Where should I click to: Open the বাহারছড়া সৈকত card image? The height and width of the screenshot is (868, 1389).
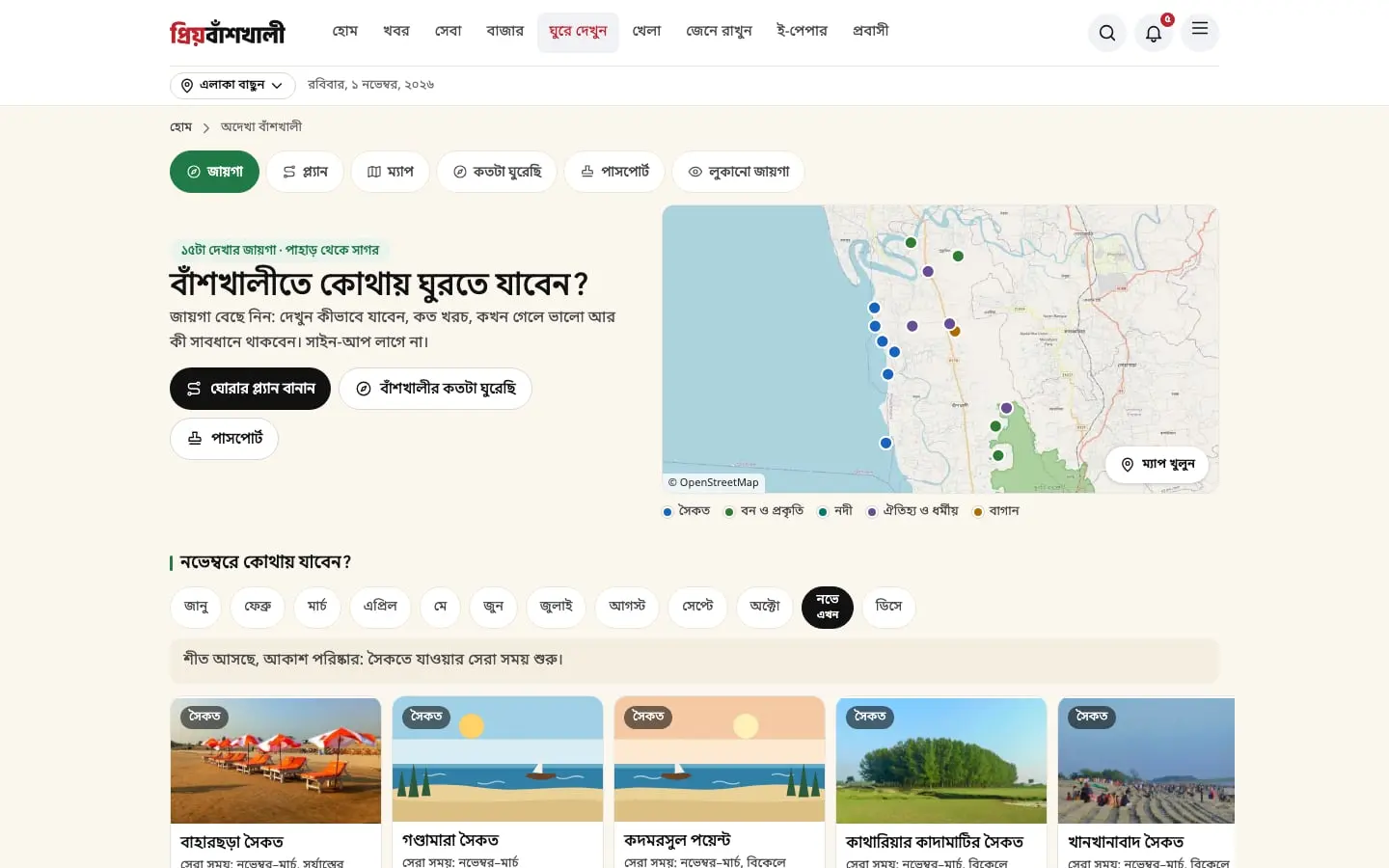pyautogui.click(x=276, y=761)
